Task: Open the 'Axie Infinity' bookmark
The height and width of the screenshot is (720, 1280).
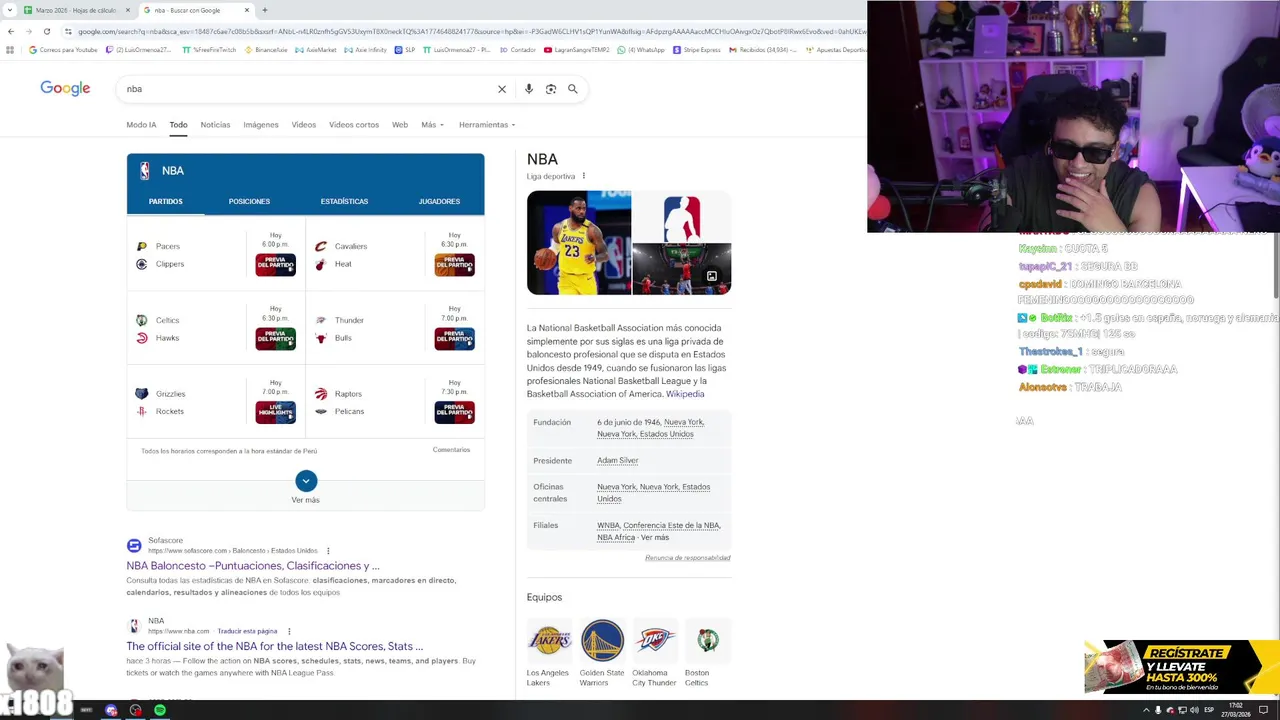Action: click(365, 50)
